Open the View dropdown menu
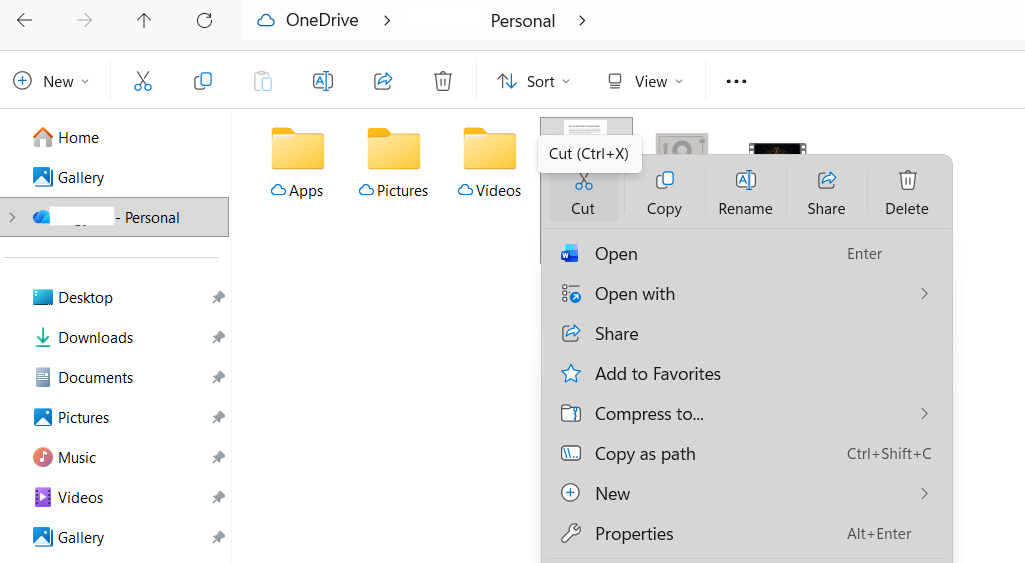Viewport: 1025px width, 563px height. coord(645,81)
